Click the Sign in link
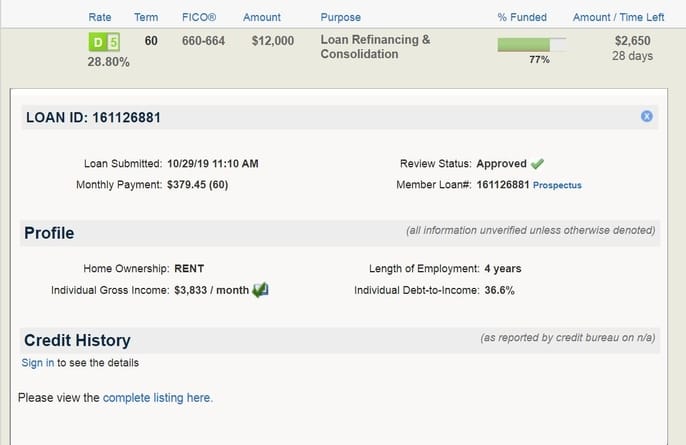The height and width of the screenshot is (445, 686). coord(38,363)
